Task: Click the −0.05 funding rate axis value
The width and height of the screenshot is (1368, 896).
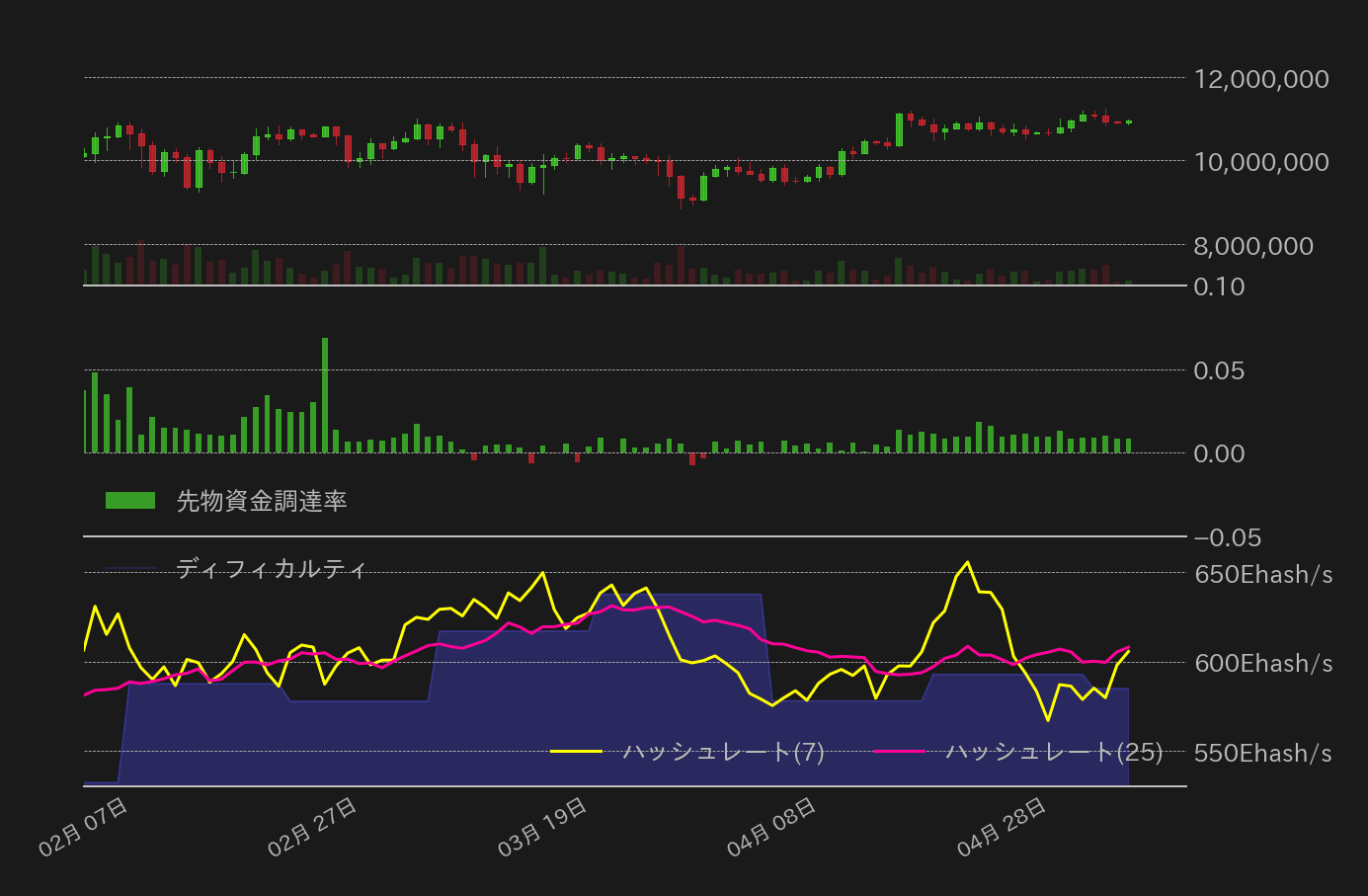Action: (1225, 537)
